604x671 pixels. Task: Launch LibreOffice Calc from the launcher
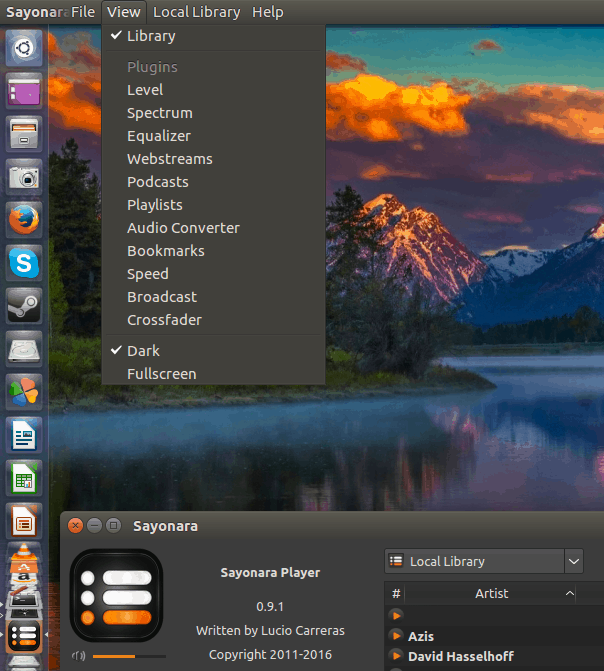click(24, 478)
